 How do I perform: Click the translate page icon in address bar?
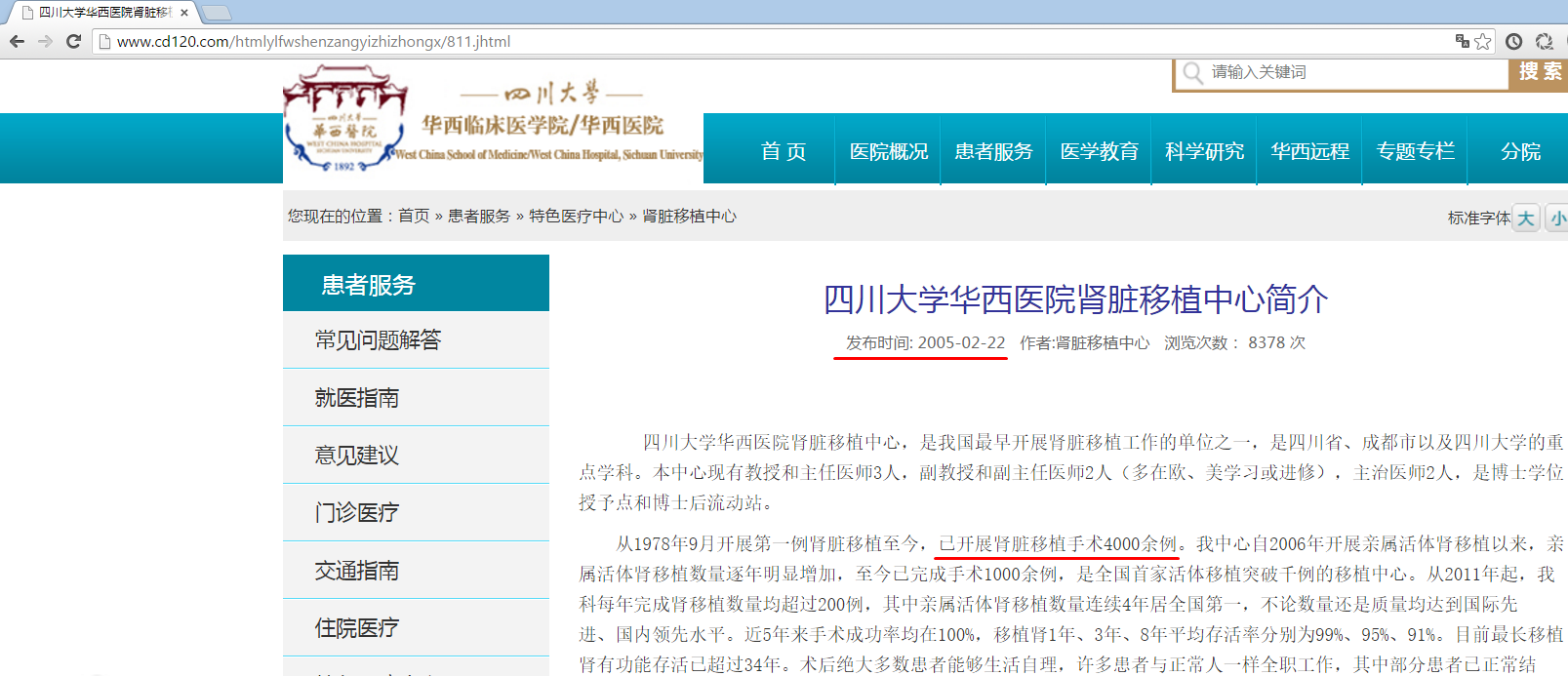pos(1462,41)
